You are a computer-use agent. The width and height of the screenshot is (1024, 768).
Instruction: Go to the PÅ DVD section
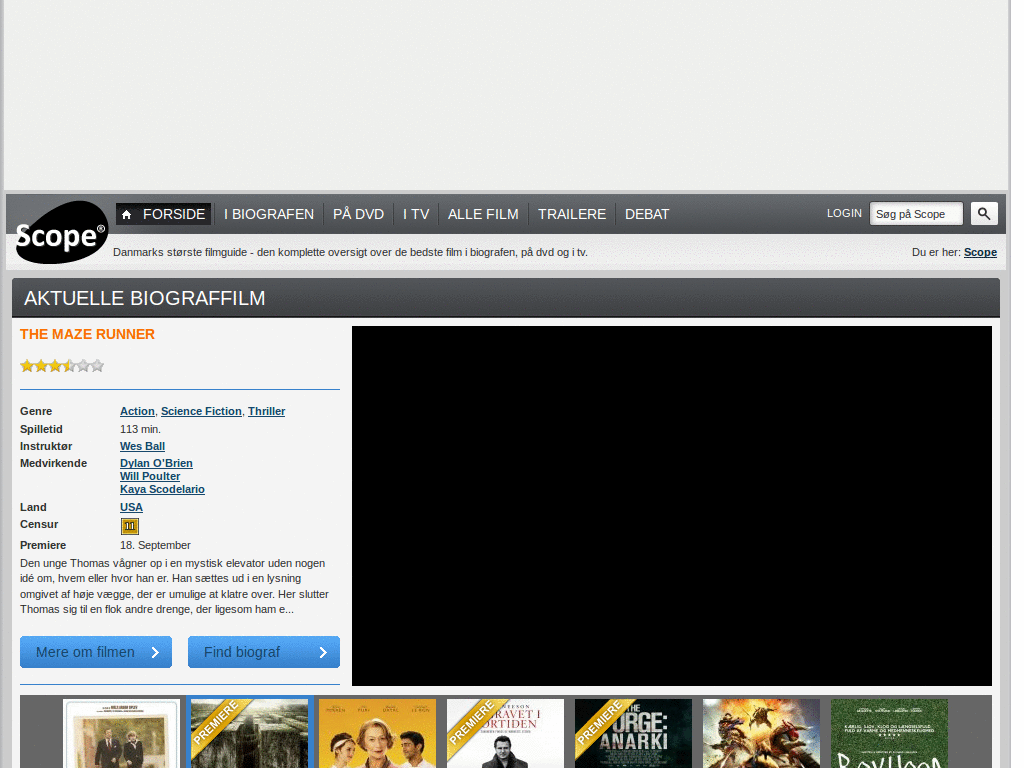[359, 214]
